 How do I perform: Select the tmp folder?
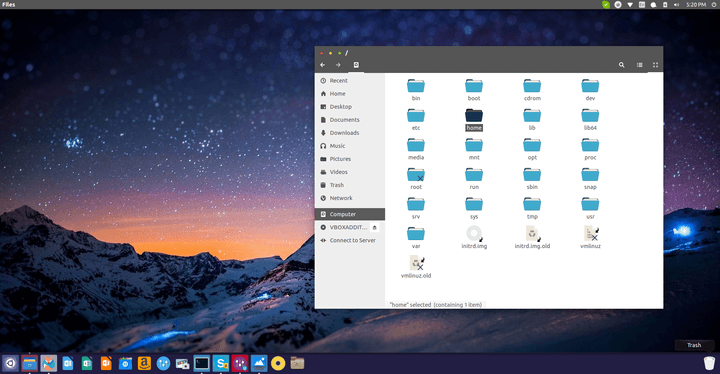[532, 208]
